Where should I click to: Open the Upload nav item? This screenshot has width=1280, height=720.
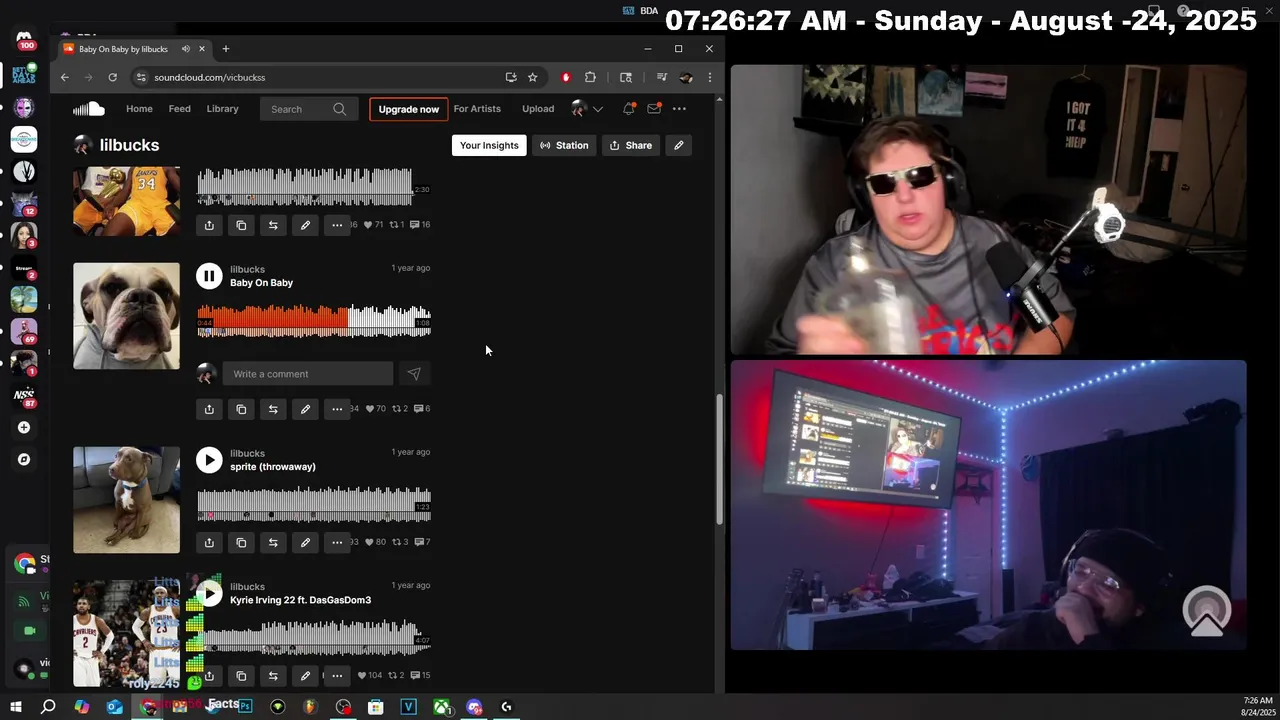pos(538,109)
